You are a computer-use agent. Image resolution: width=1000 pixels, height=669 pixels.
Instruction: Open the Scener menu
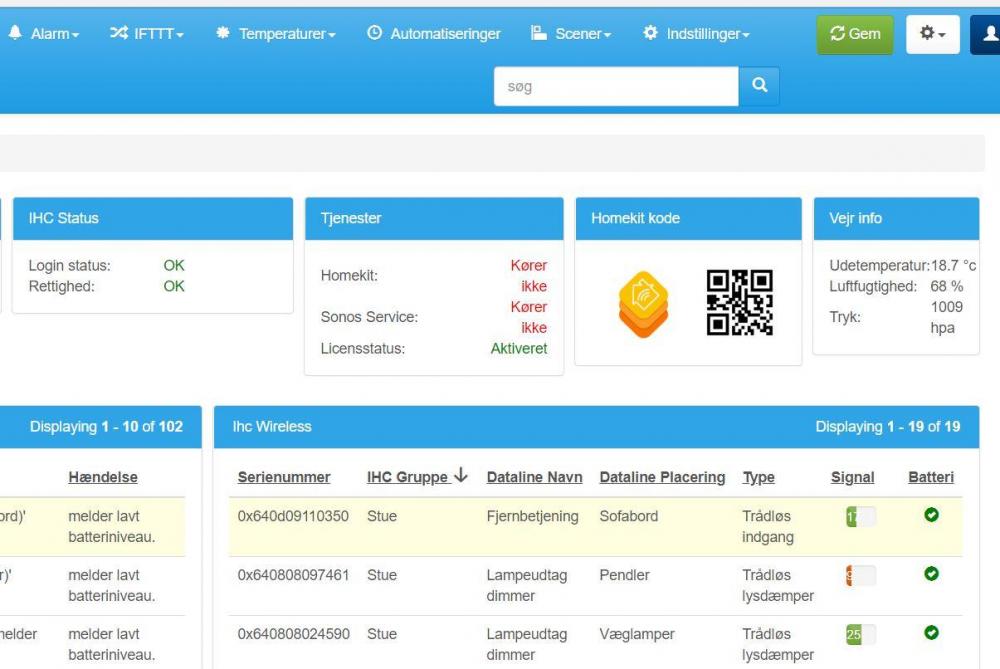pyautogui.click(x=570, y=34)
